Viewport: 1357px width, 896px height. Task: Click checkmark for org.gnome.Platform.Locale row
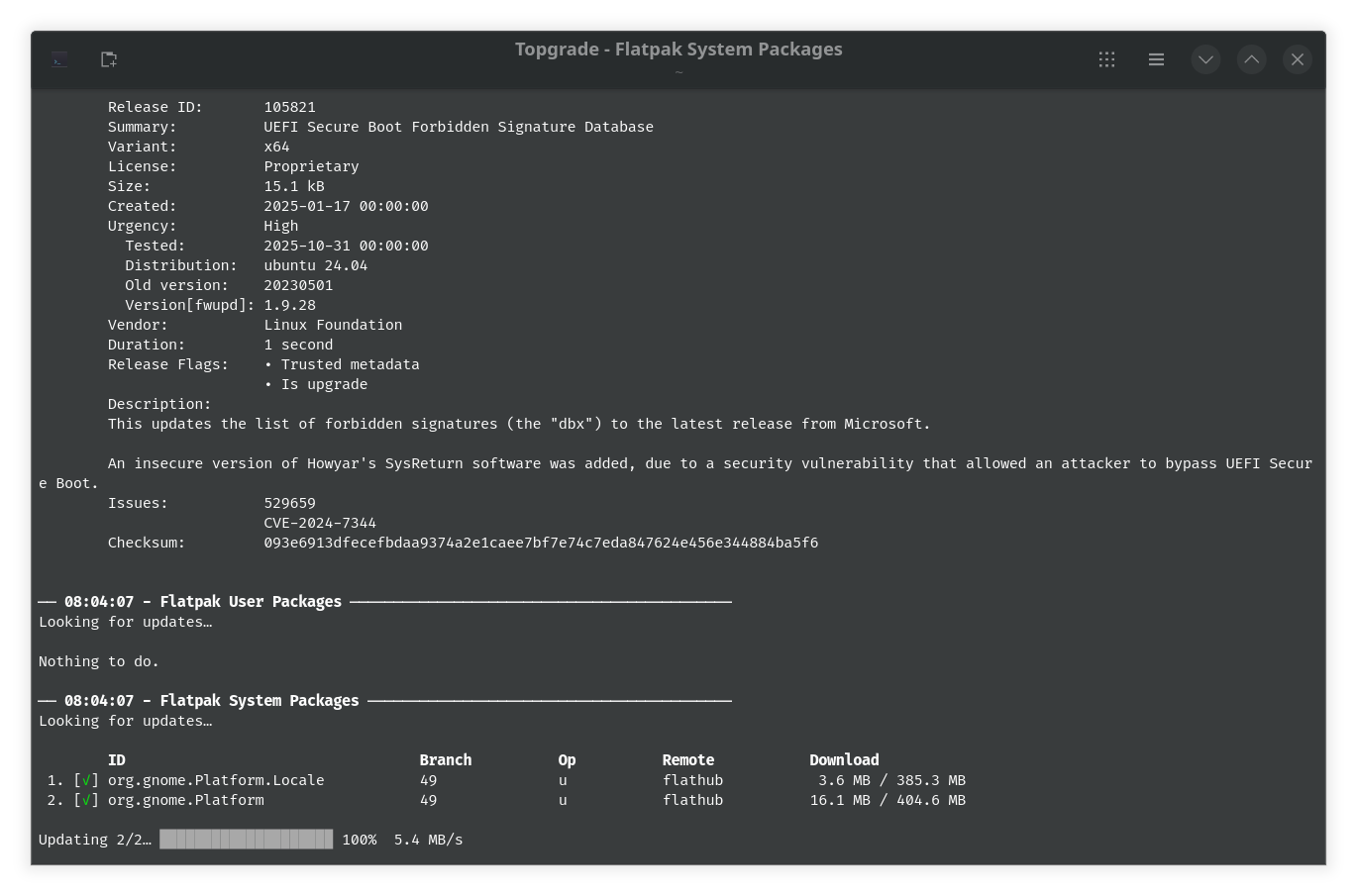pyautogui.click(x=87, y=780)
